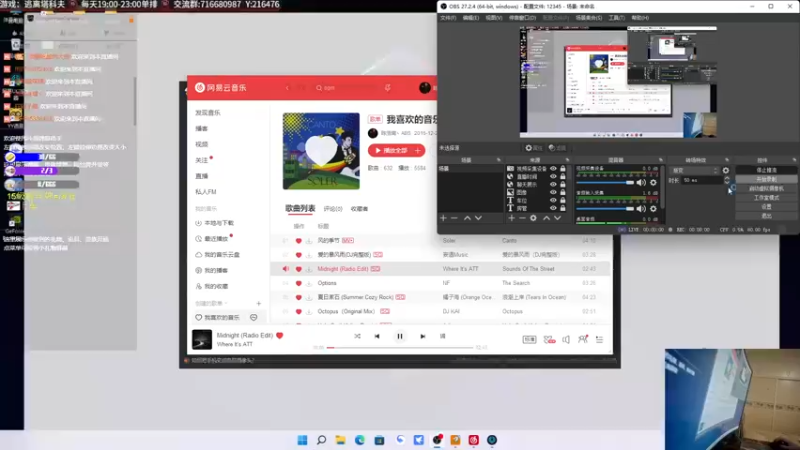Unlike the song Midnight (Radio Edit) in list
The image size is (800, 450).
coord(298,269)
